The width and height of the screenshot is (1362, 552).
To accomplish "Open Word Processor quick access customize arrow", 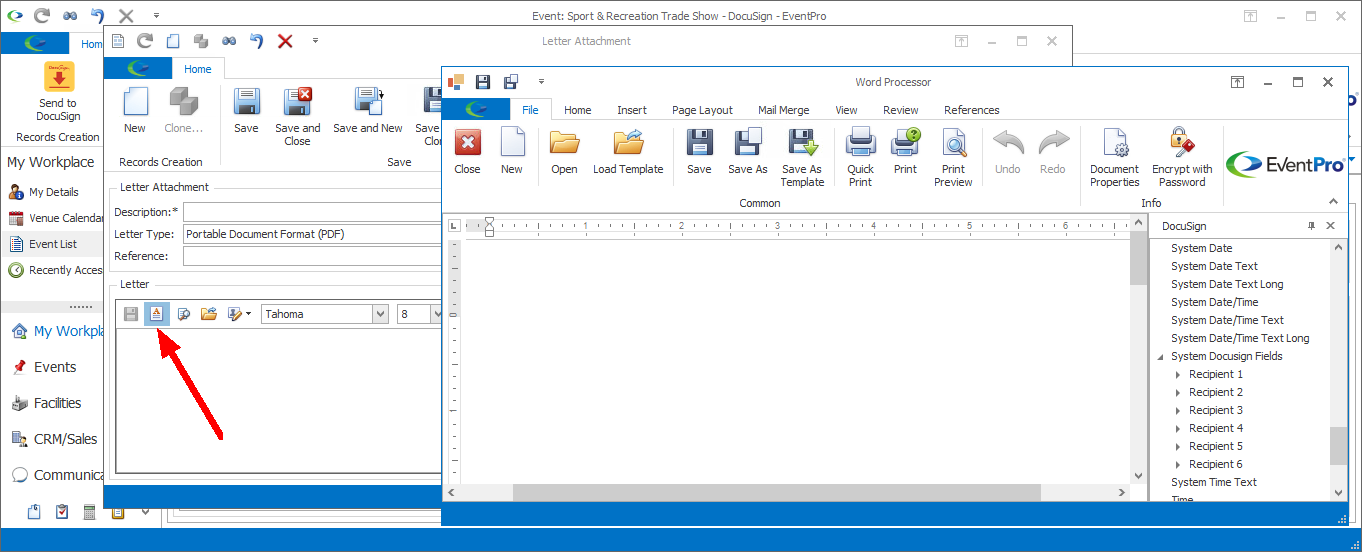I will click(541, 82).
